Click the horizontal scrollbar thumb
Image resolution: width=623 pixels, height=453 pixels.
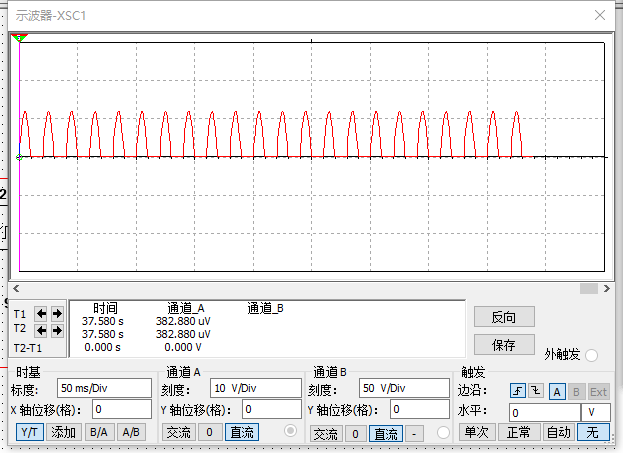click(x=588, y=288)
